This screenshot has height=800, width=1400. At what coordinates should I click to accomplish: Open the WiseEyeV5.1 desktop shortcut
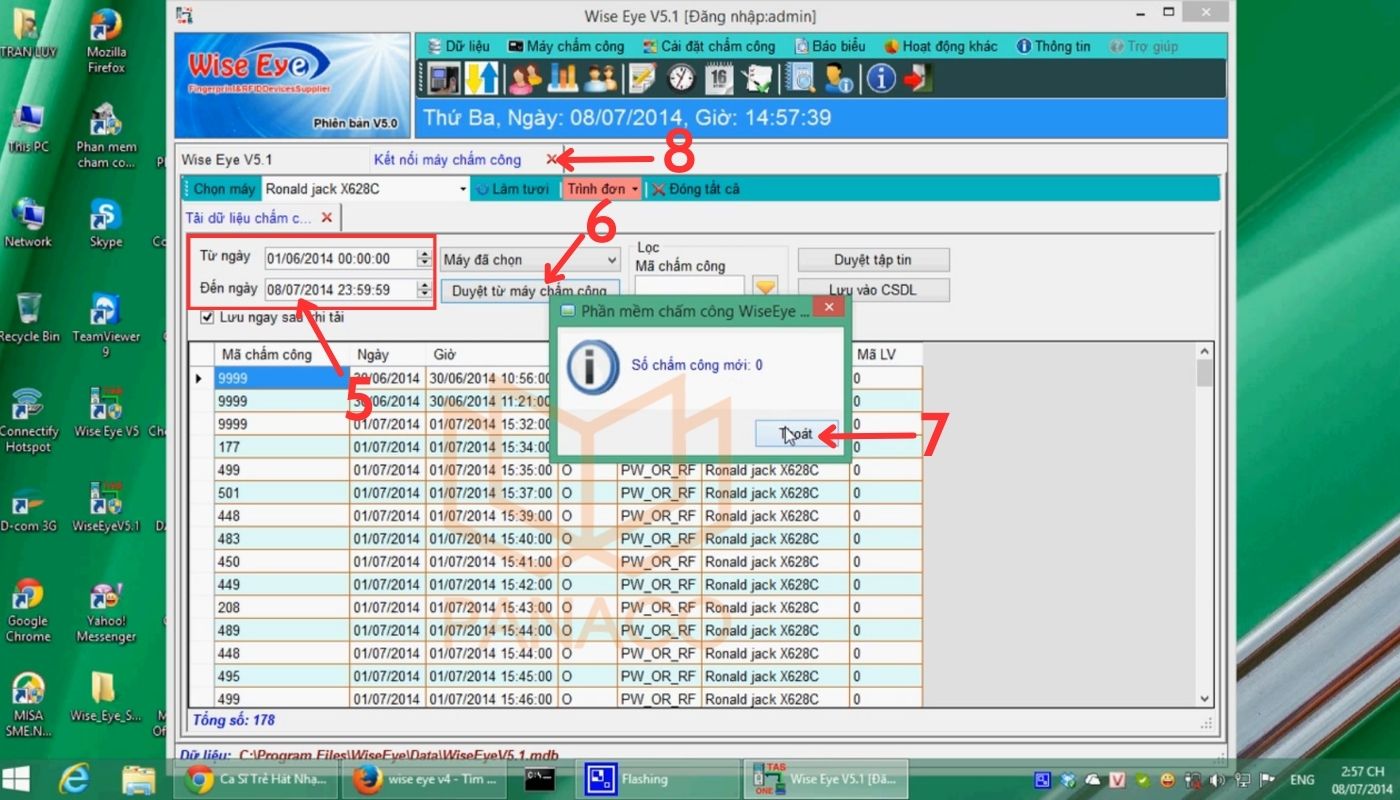tap(106, 508)
